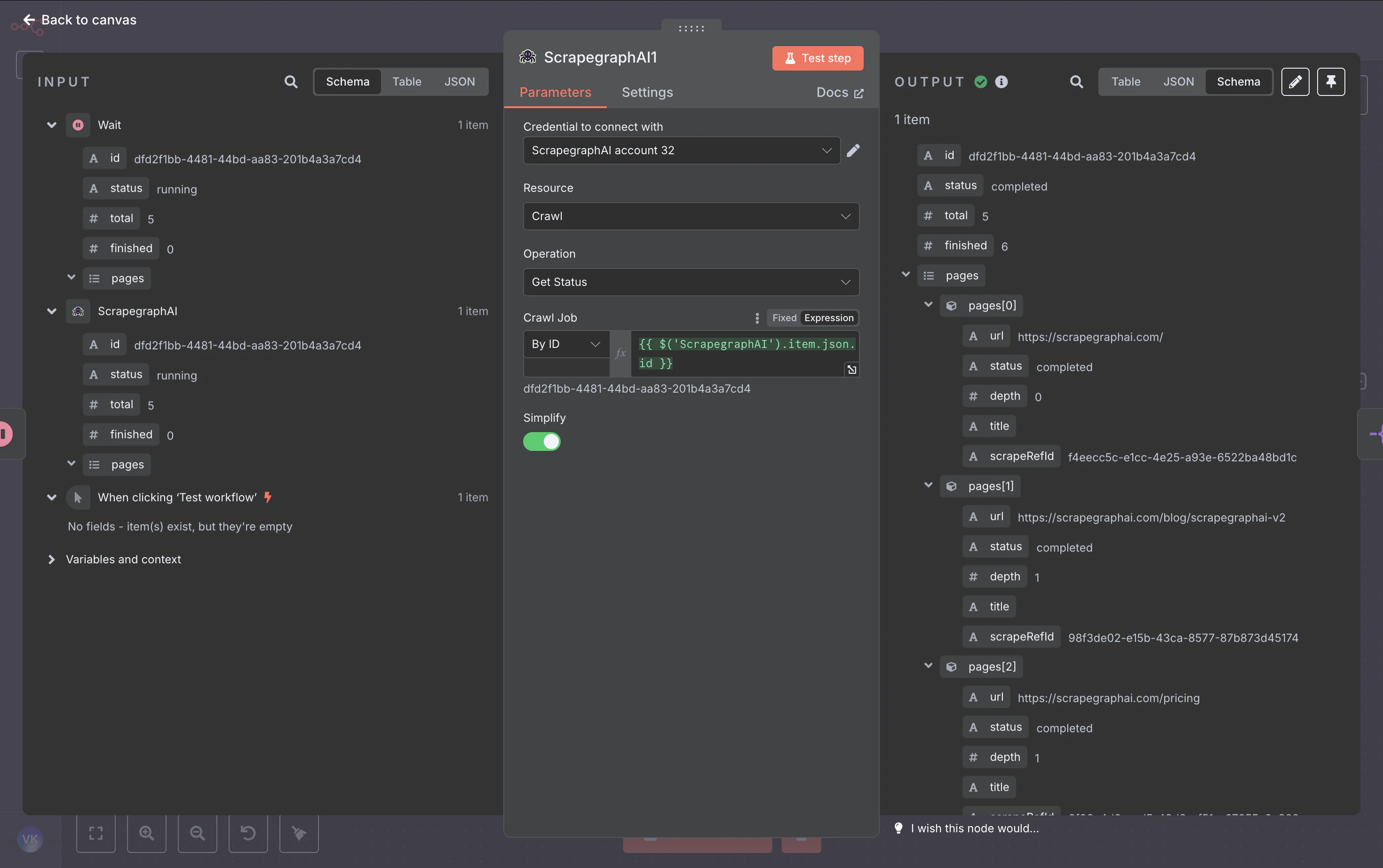Image resolution: width=1383 pixels, height=868 pixels.
Task: Select the Input Schema view tab
Action: point(348,81)
